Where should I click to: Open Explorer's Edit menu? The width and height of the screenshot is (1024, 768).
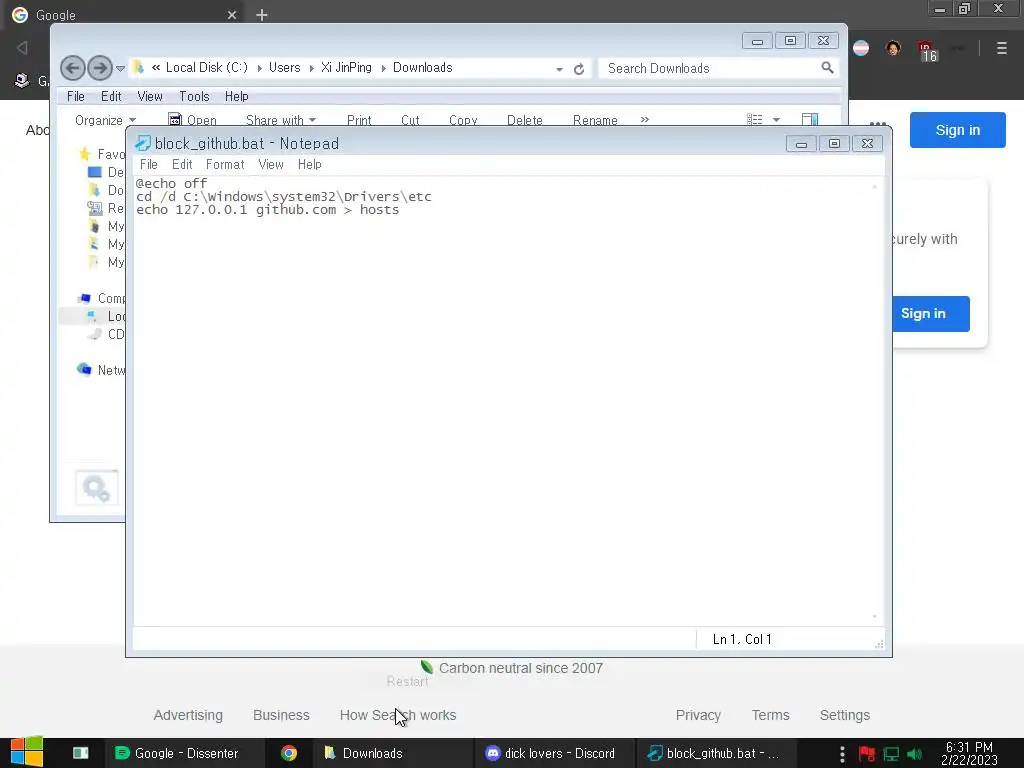coord(111,97)
